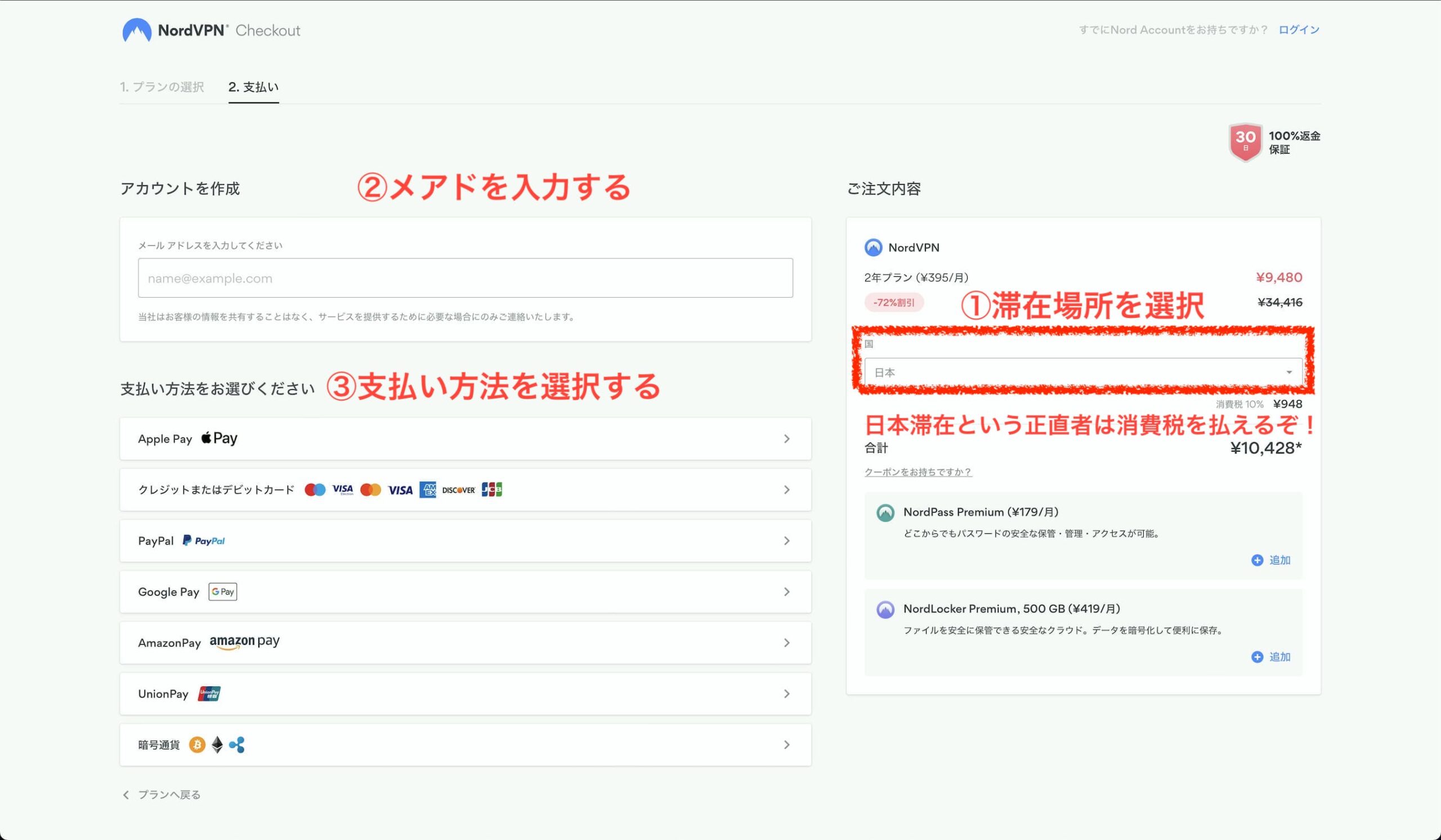
Task: Expand the Apple Pay payment option chevron
Action: coord(786,439)
